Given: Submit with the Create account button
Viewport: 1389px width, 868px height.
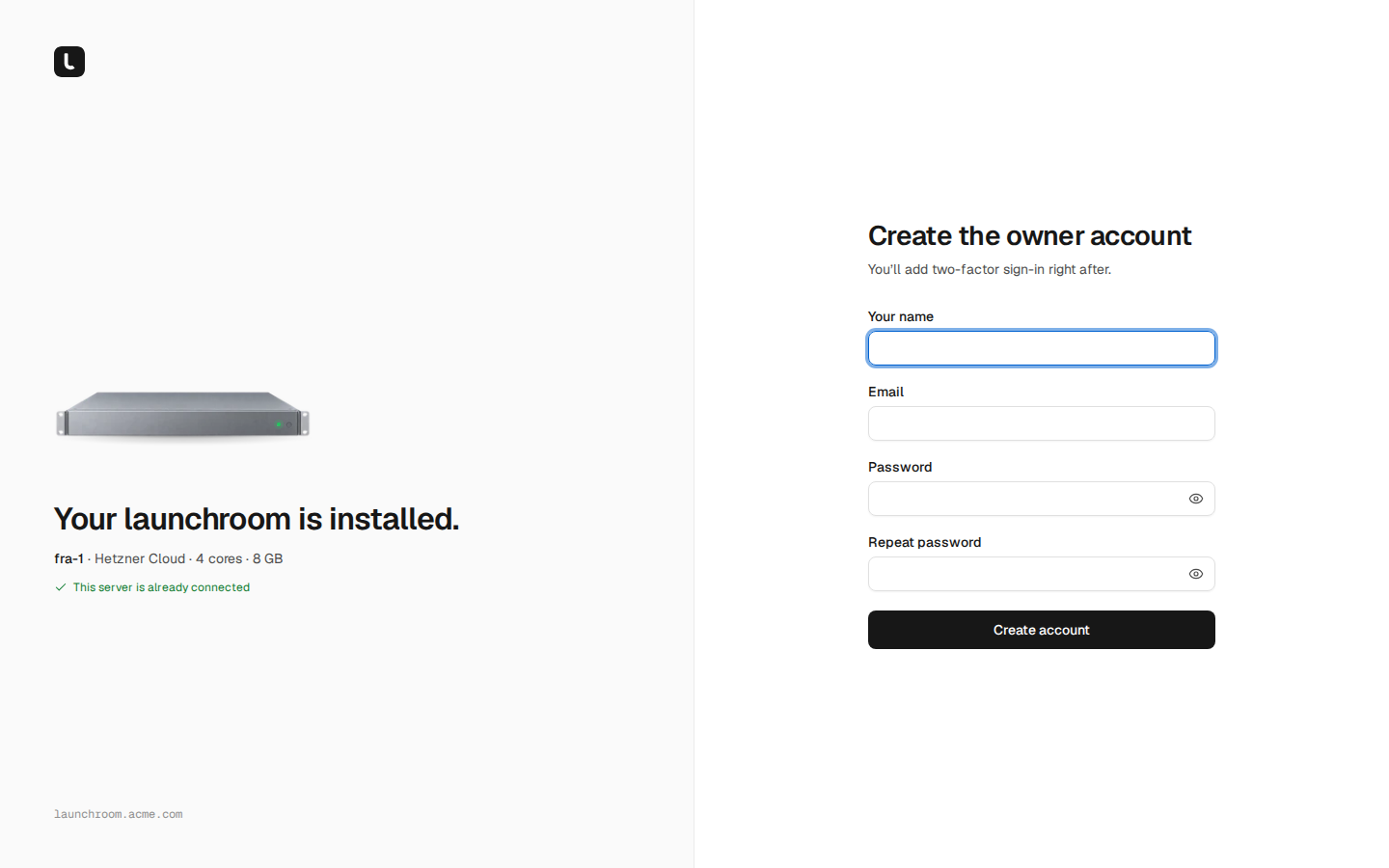Looking at the screenshot, I should (x=1042, y=630).
